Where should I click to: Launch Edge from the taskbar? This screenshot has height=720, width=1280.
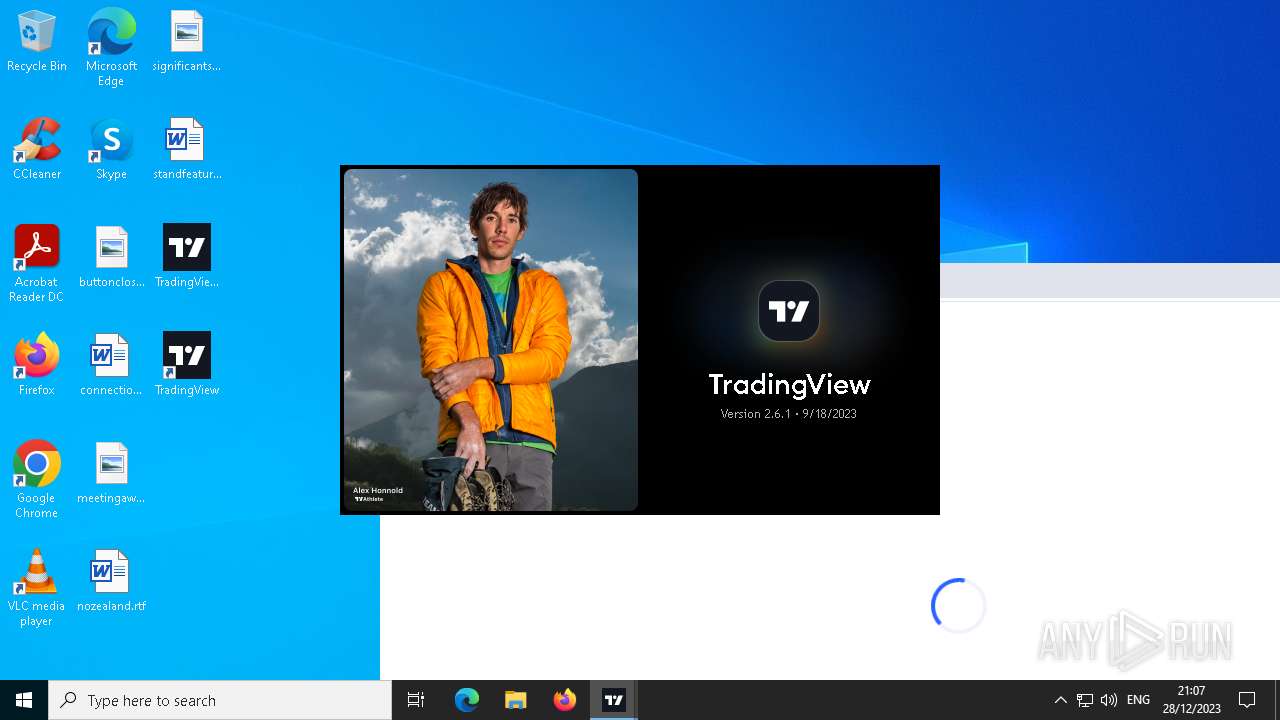click(467, 700)
